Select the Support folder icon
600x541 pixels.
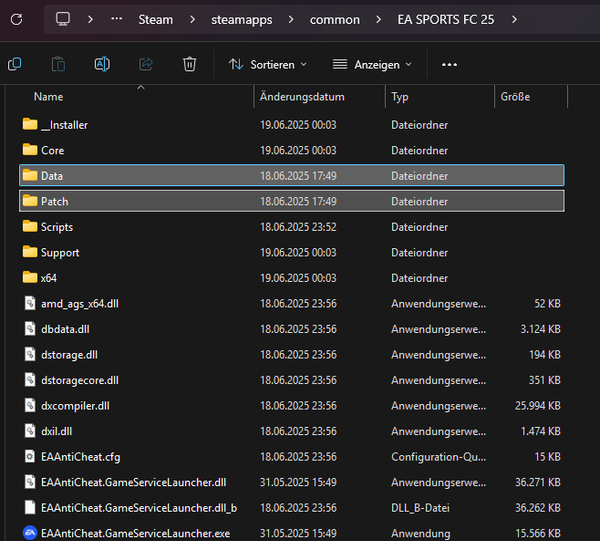tap(30, 252)
